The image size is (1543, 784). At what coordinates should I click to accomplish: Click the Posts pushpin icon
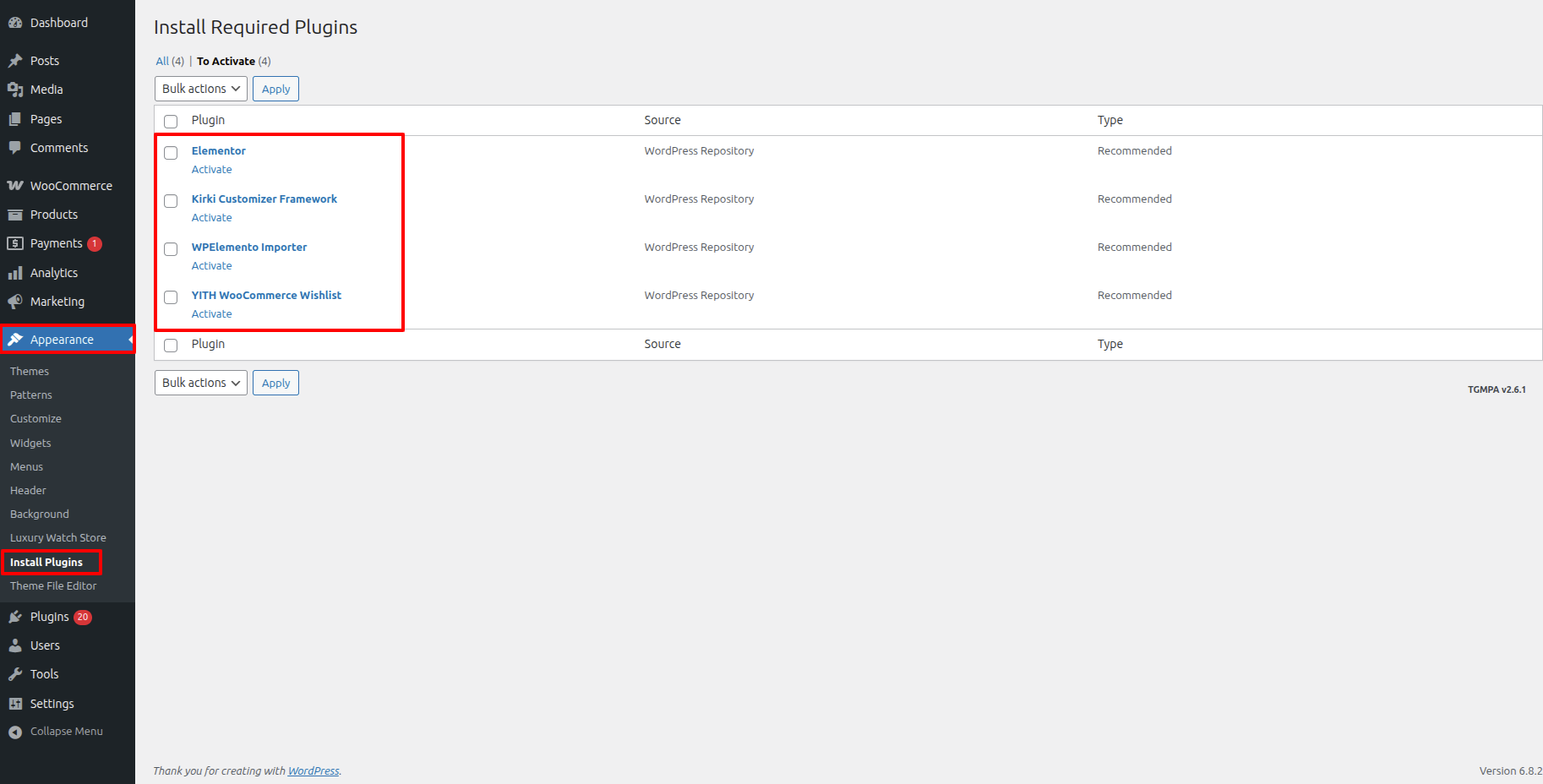click(x=15, y=61)
